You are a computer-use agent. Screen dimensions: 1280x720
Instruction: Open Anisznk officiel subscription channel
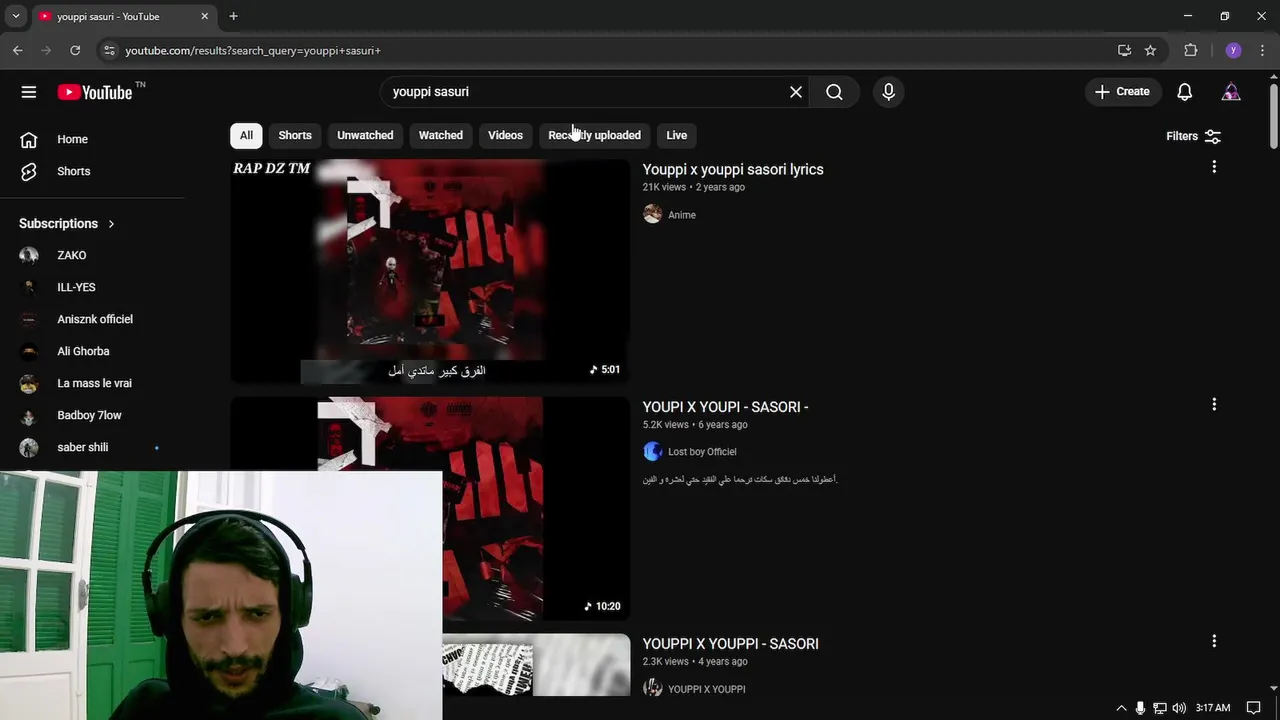pyautogui.click(x=95, y=319)
